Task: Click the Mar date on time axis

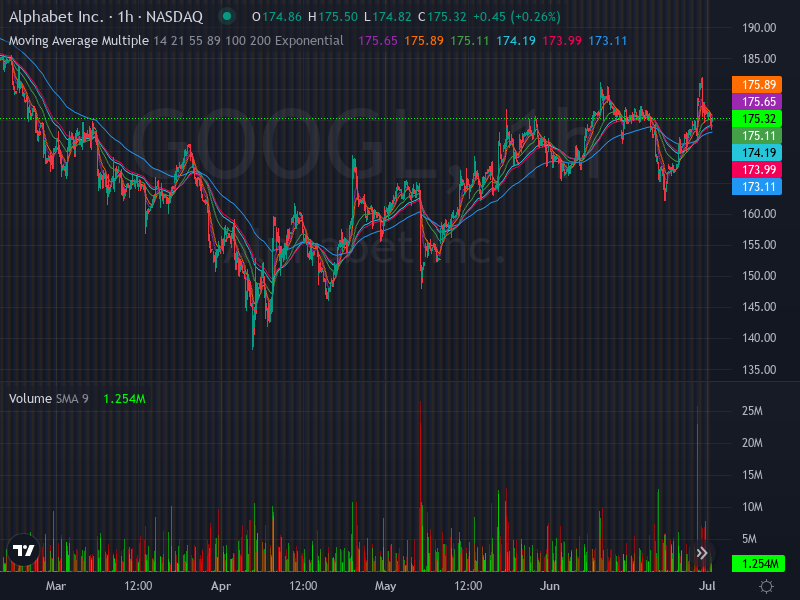Action: tap(56, 586)
